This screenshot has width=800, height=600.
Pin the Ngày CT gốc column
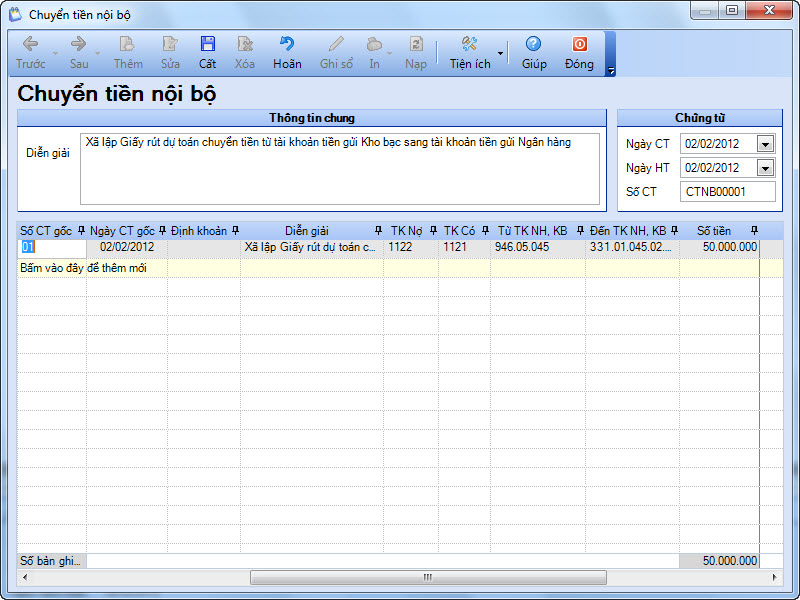[162, 231]
